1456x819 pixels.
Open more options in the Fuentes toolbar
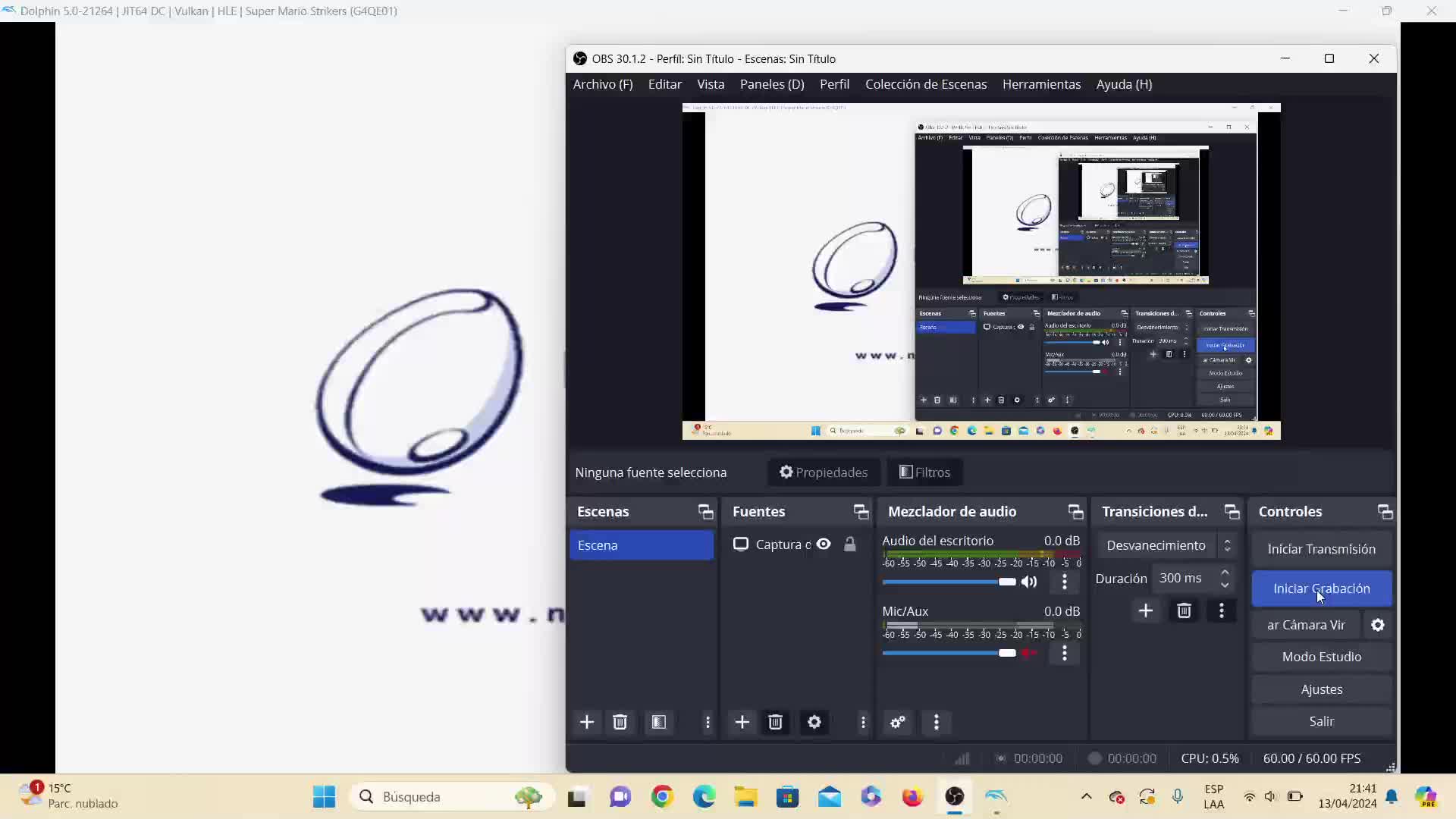[863, 722]
